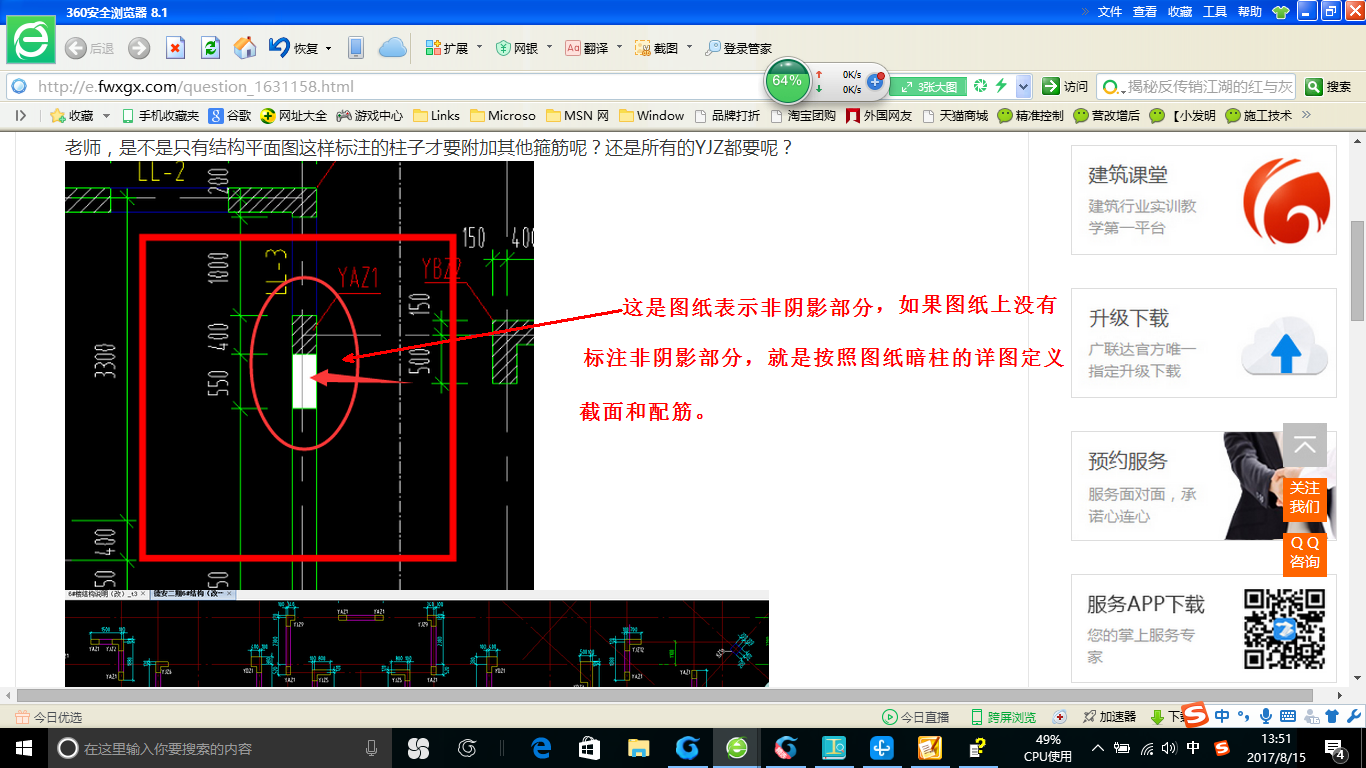Viewport: 1366px width, 768px height.
Task: Open the address bar history dropdown arrow
Action: 1023,87
